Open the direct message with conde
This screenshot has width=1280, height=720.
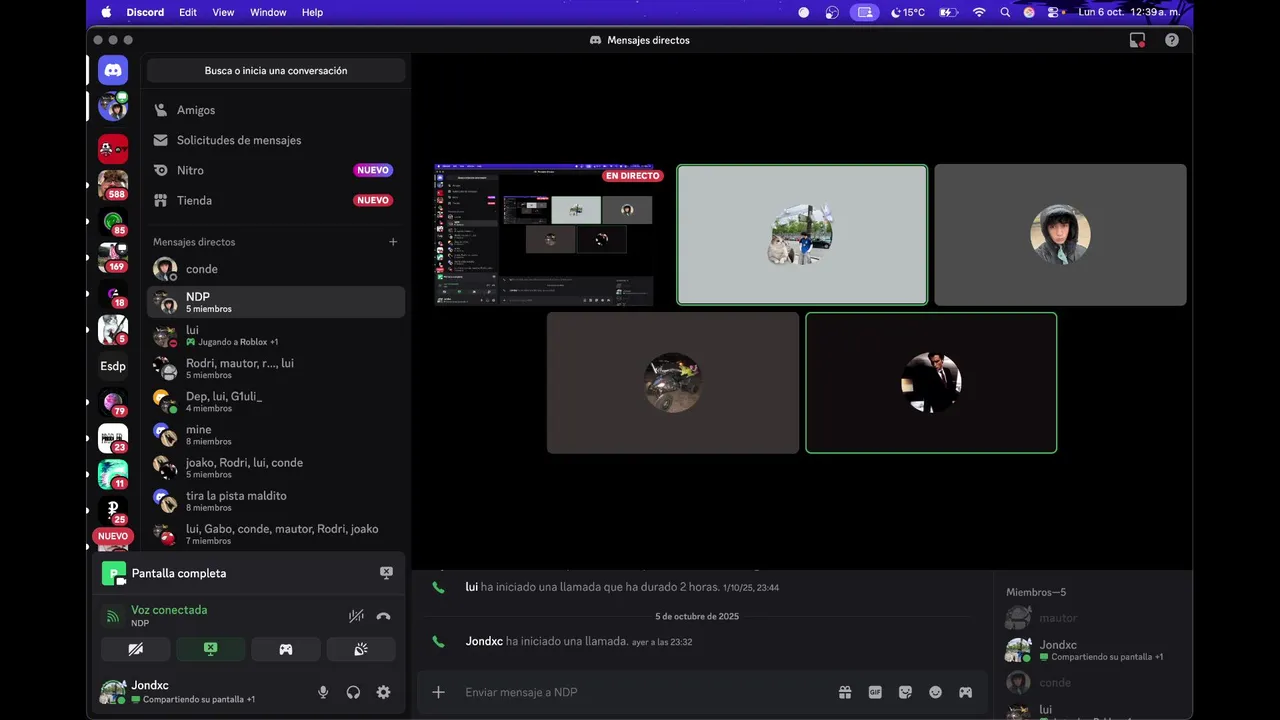click(x=276, y=269)
